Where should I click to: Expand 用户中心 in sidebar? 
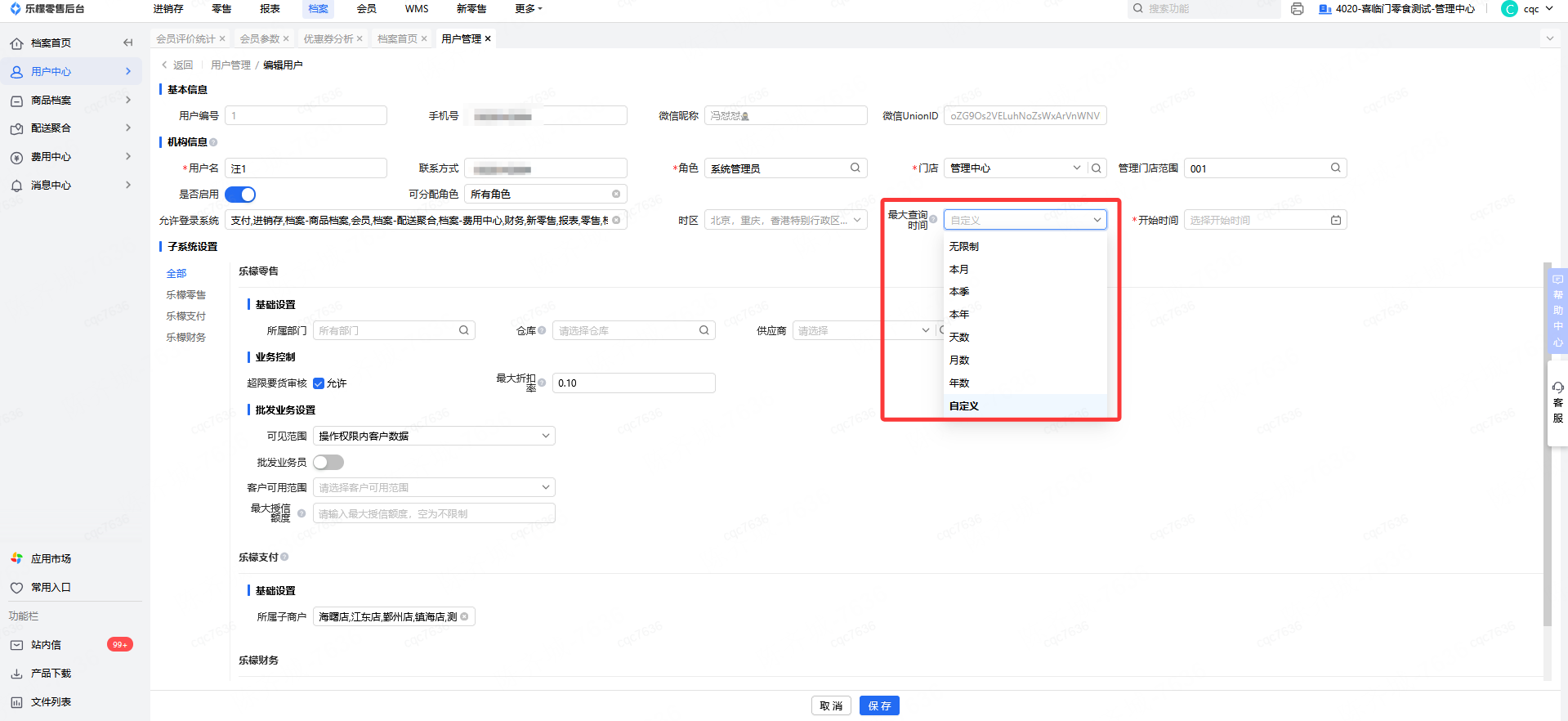[x=71, y=71]
